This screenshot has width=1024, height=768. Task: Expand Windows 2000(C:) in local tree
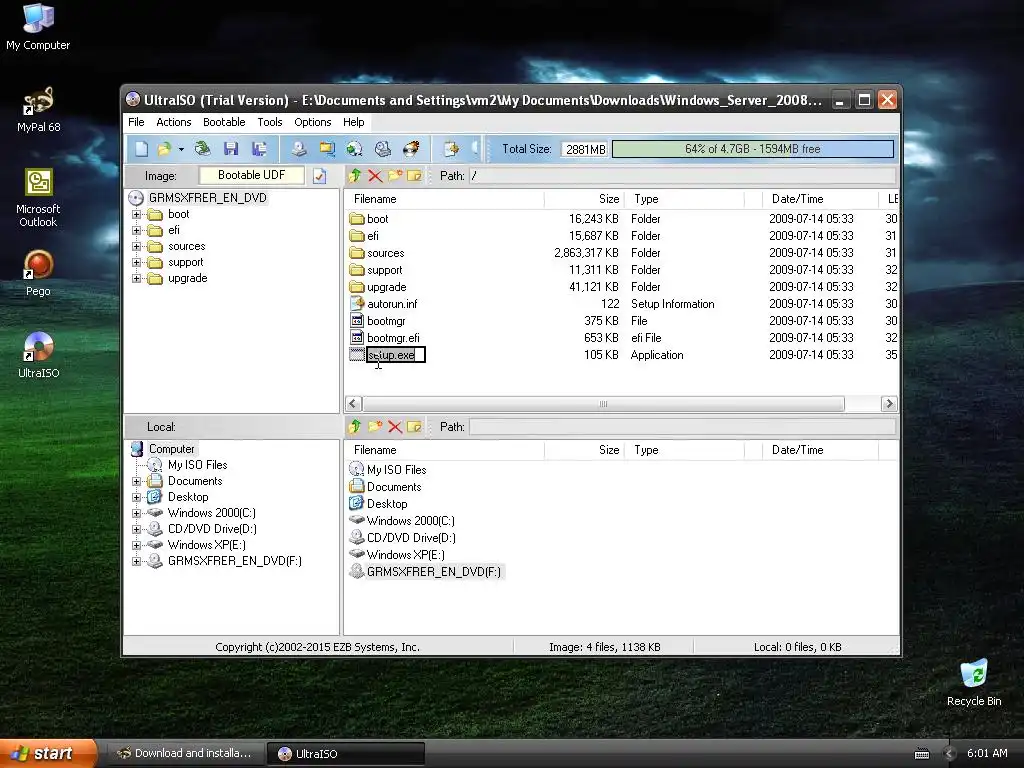(x=136, y=513)
